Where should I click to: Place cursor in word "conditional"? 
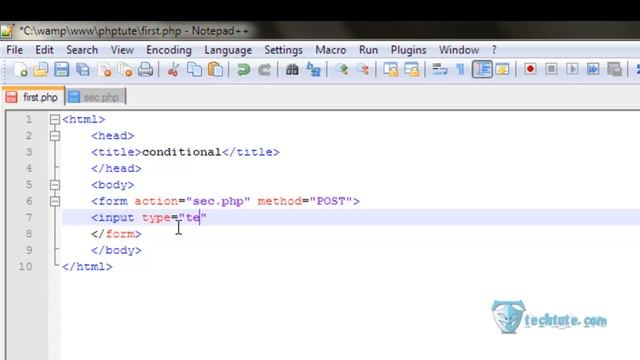(182, 152)
